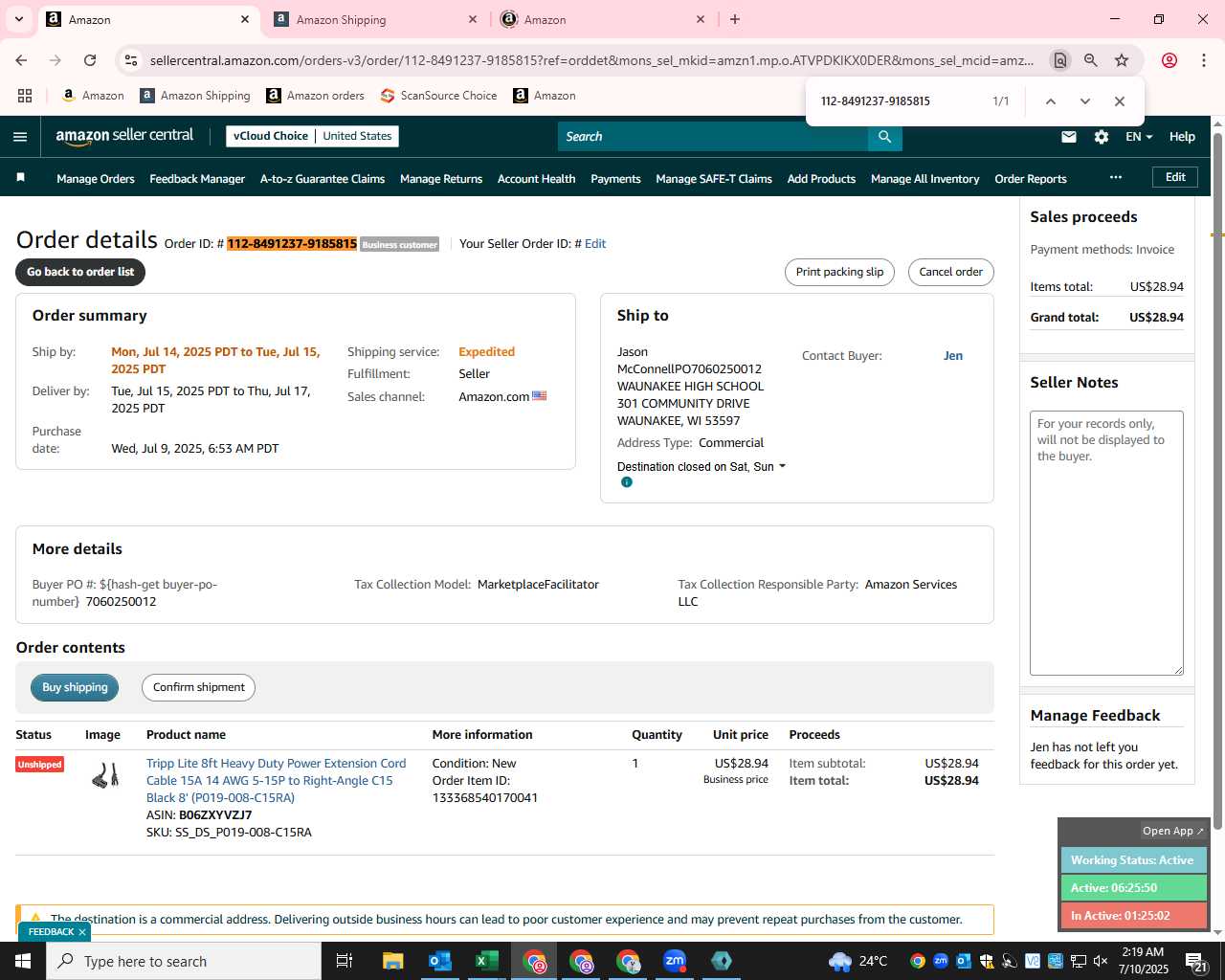Go back with the browser back arrow
The width and height of the screenshot is (1225, 980).
[x=21, y=60]
